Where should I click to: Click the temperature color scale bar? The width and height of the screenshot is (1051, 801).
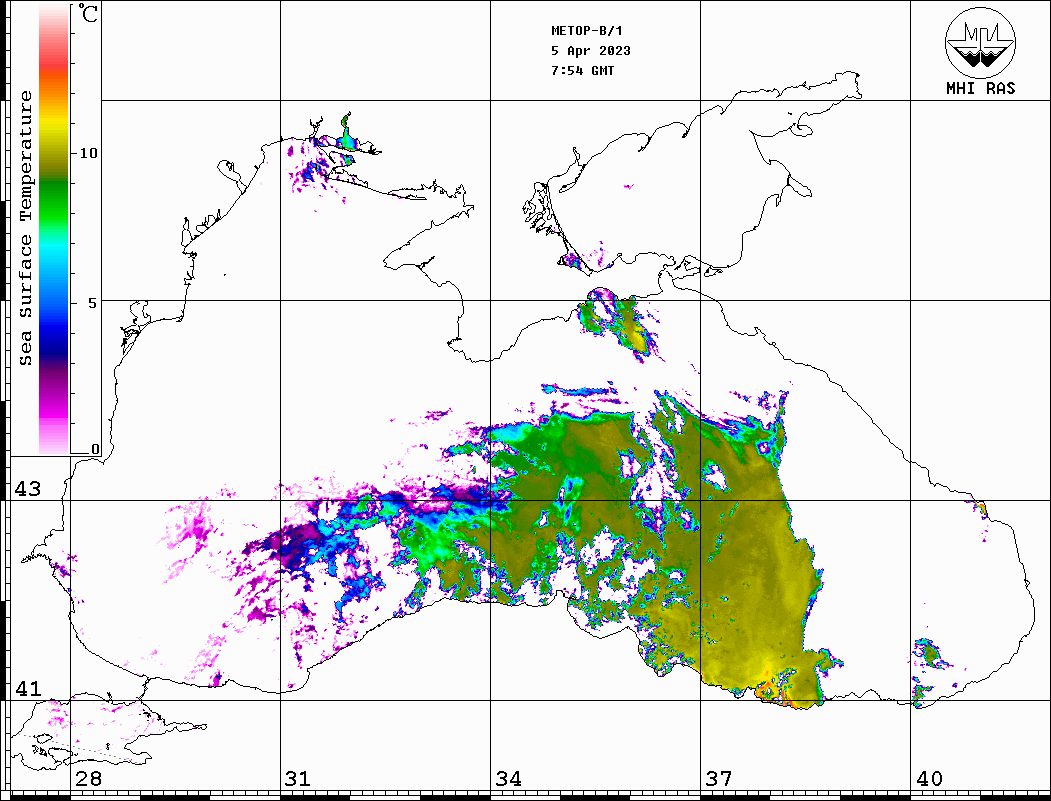54,229
